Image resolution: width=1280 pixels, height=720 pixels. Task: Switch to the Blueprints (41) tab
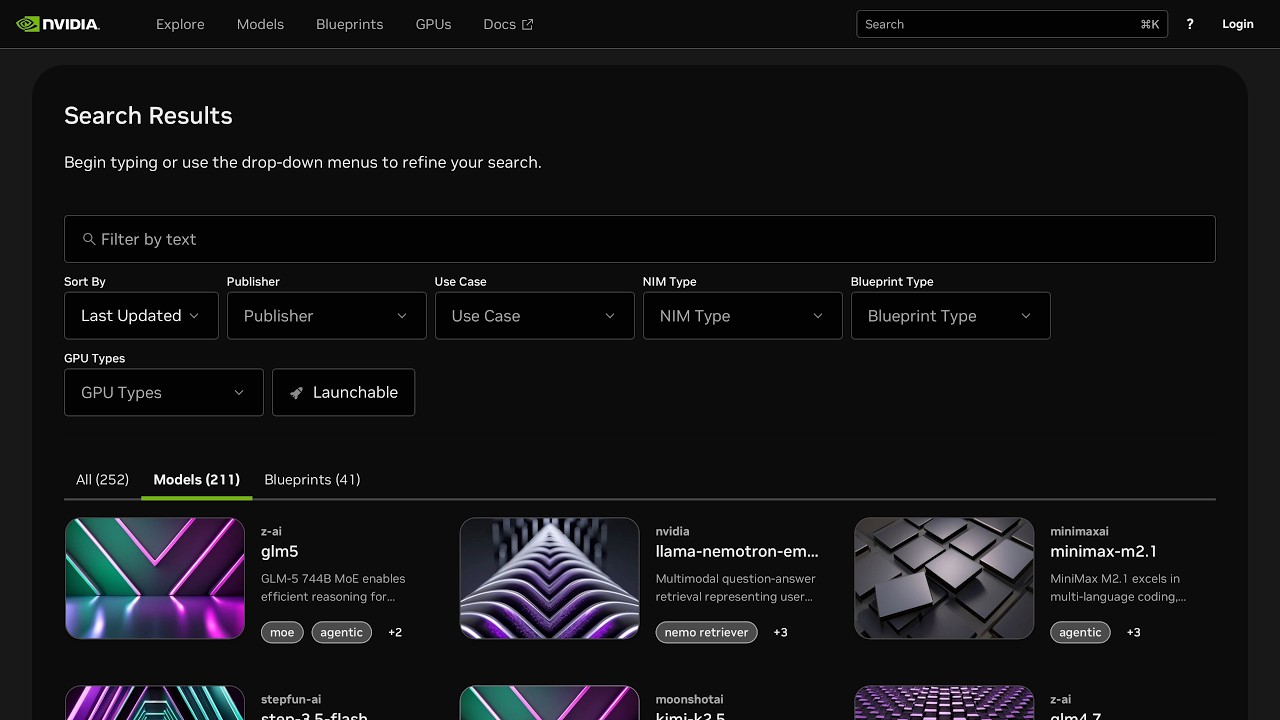point(312,480)
